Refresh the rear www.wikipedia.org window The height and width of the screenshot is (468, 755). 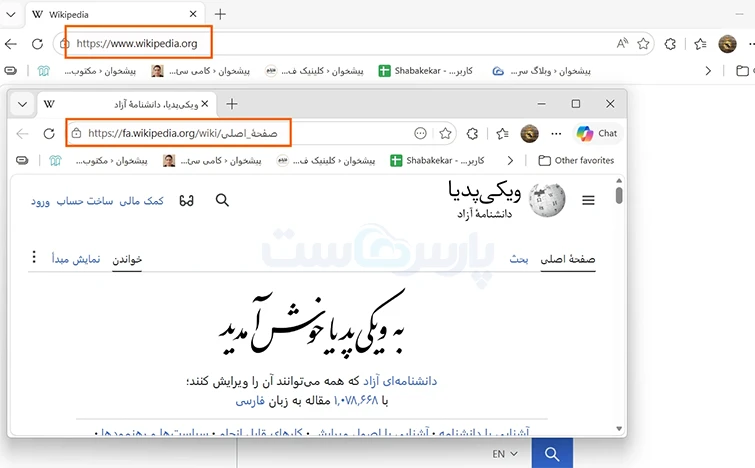tap(38, 44)
